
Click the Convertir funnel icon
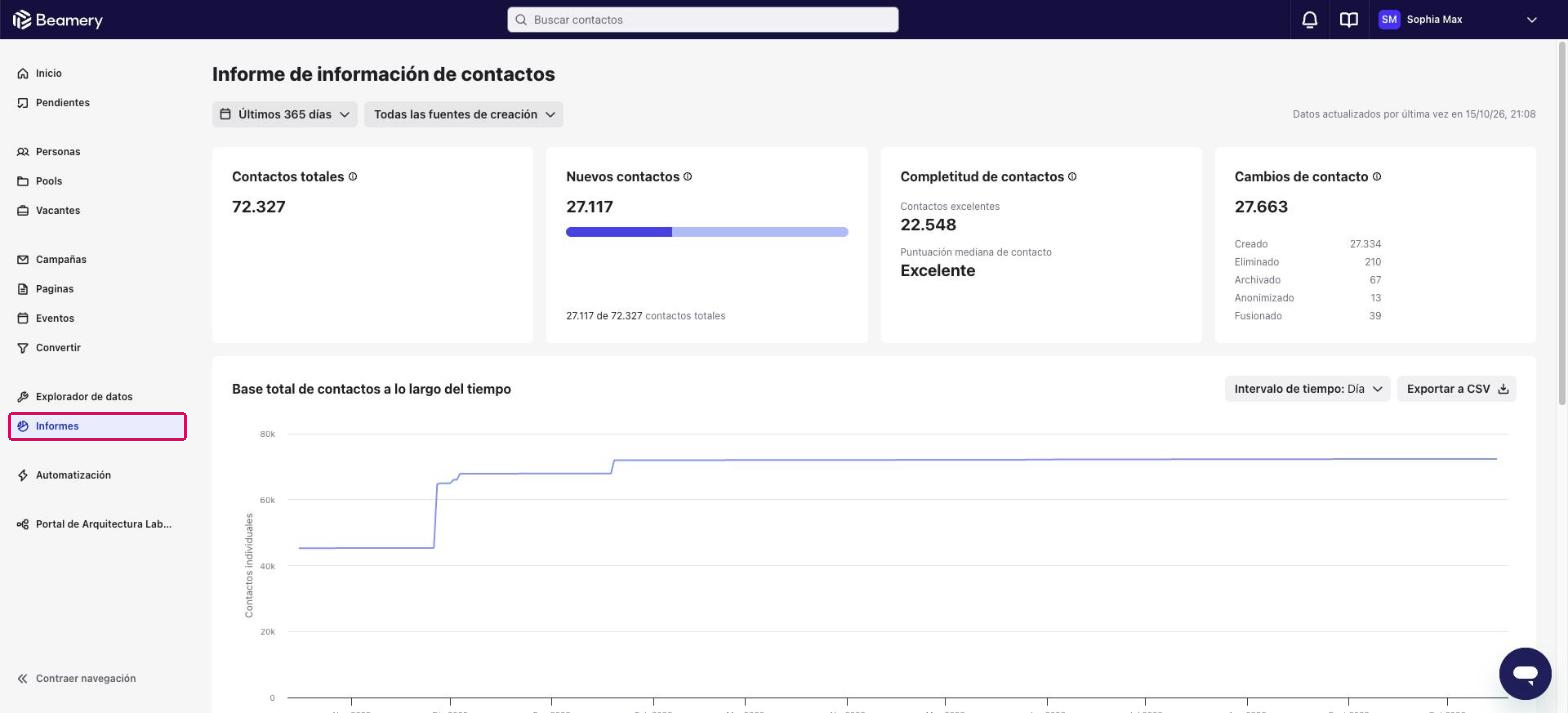(x=23, y=348)
